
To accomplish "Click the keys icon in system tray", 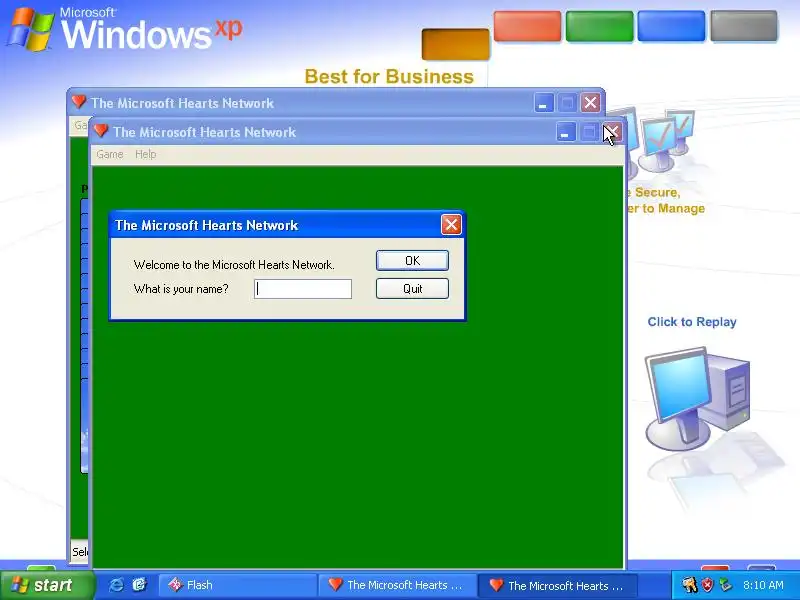I will pyautogui.click(x=690, y=585).
